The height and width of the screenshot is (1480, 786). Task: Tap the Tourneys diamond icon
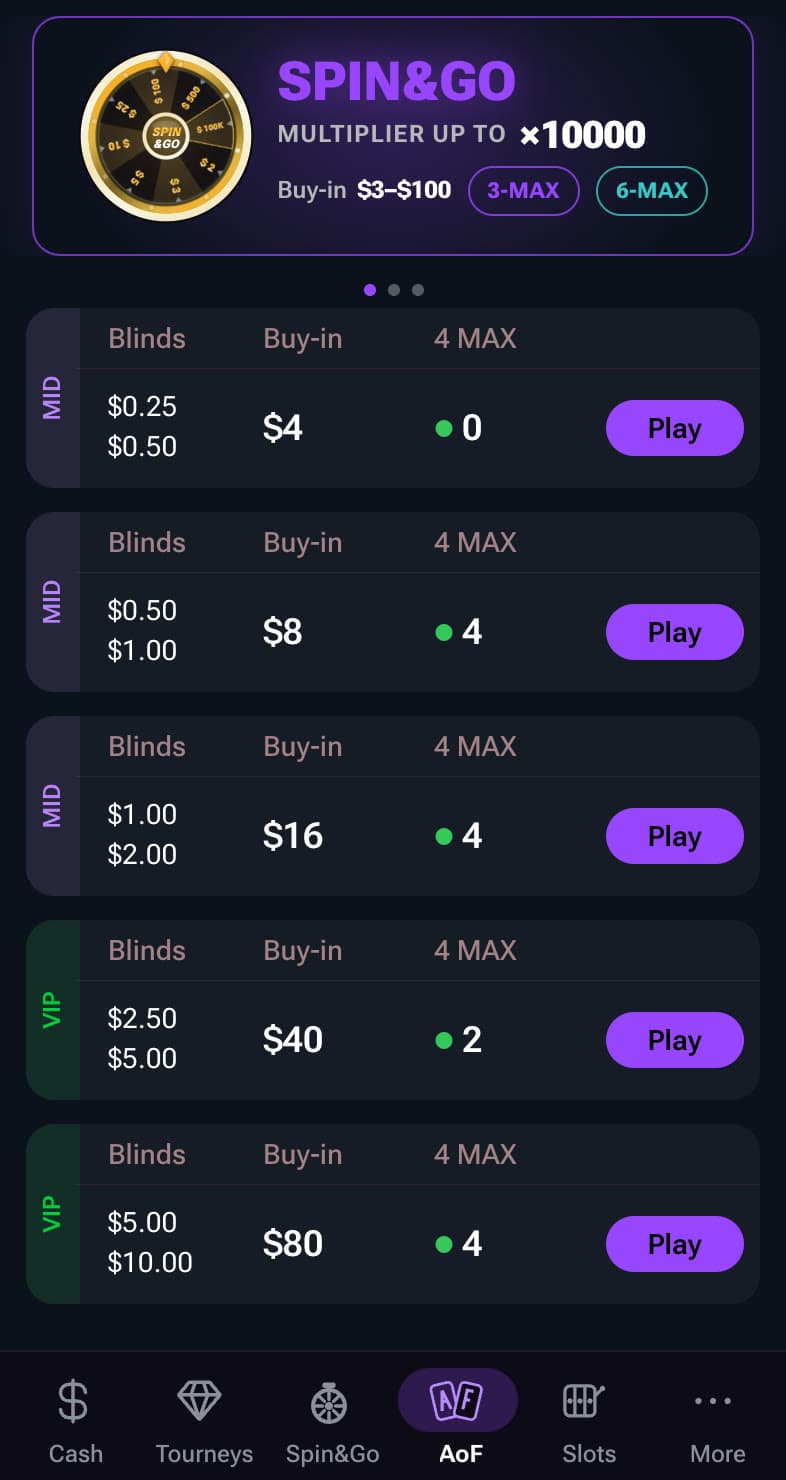click(199, 1400)
